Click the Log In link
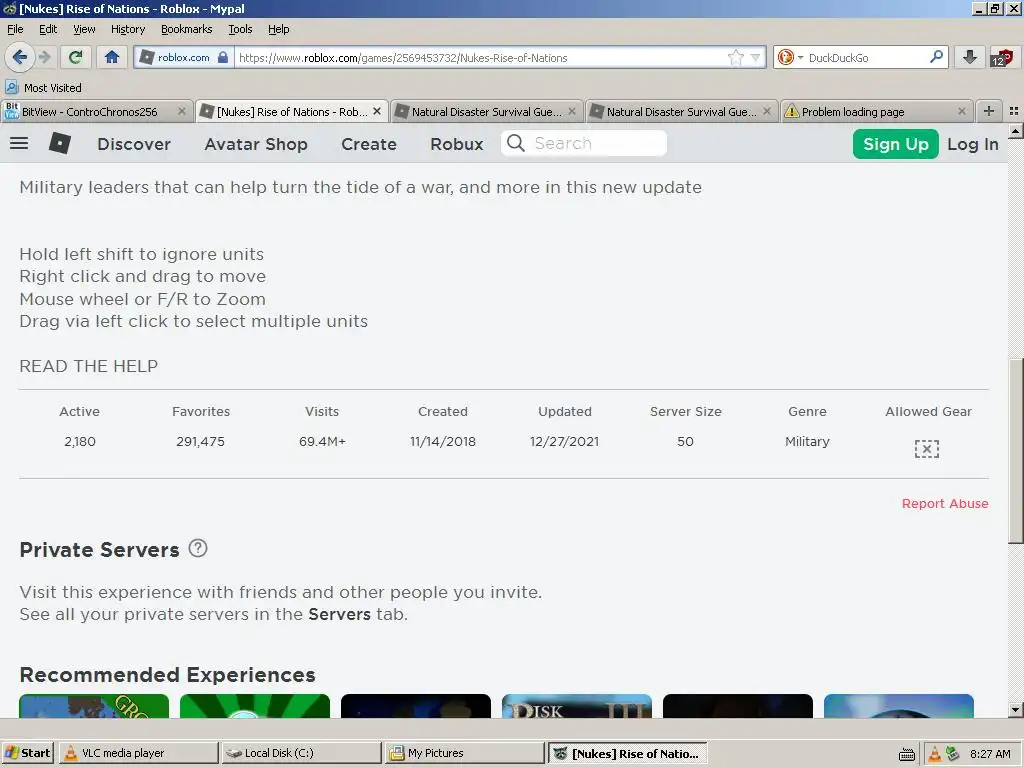1024x768 pixels. point(972,144)
